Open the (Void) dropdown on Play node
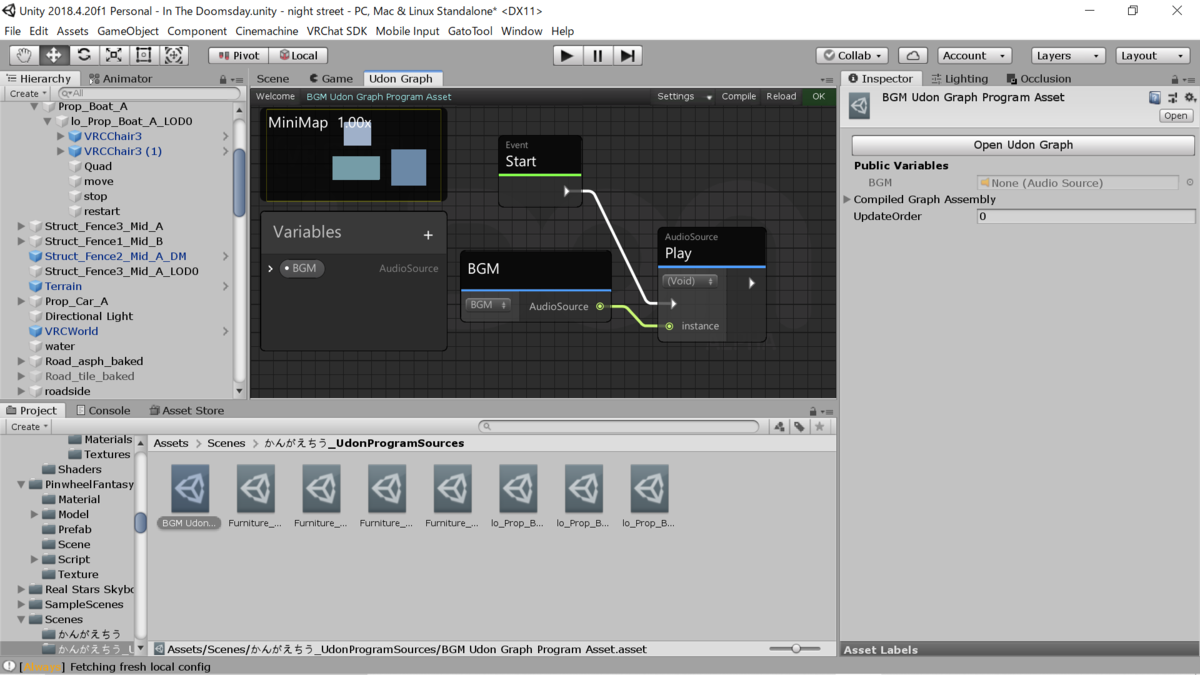 (x=690, y=282)
